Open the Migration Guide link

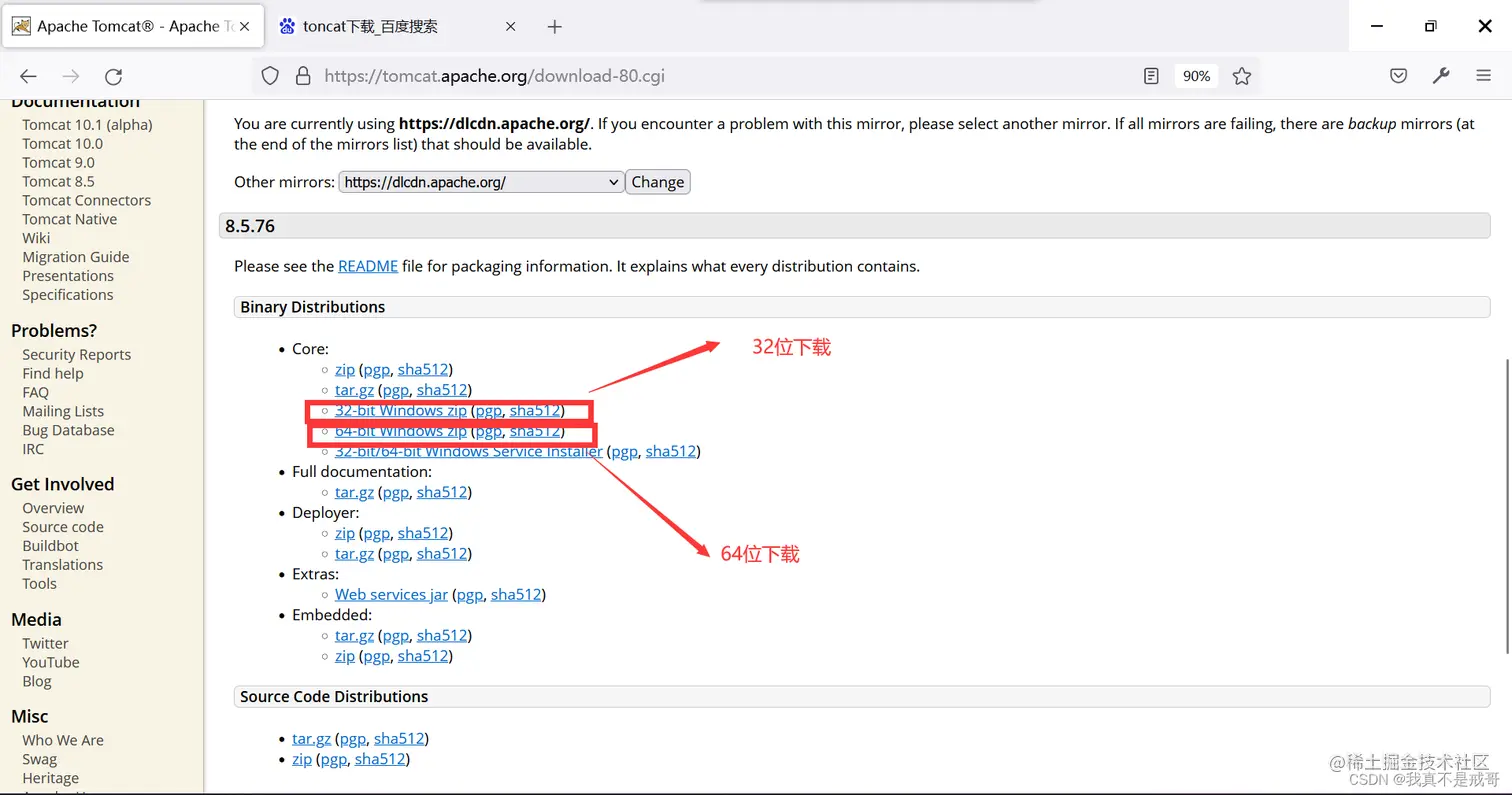(x=75, y=257)
